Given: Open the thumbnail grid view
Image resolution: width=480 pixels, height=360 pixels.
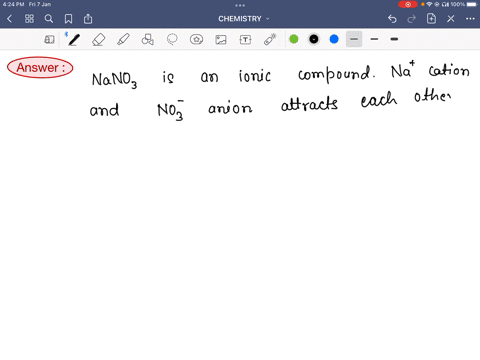Looking at the screenshot, I should [29, 19].
